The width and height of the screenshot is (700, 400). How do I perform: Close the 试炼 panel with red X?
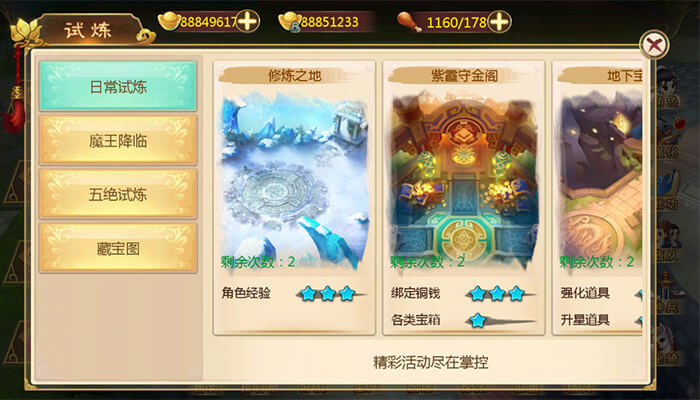(654, 45)
